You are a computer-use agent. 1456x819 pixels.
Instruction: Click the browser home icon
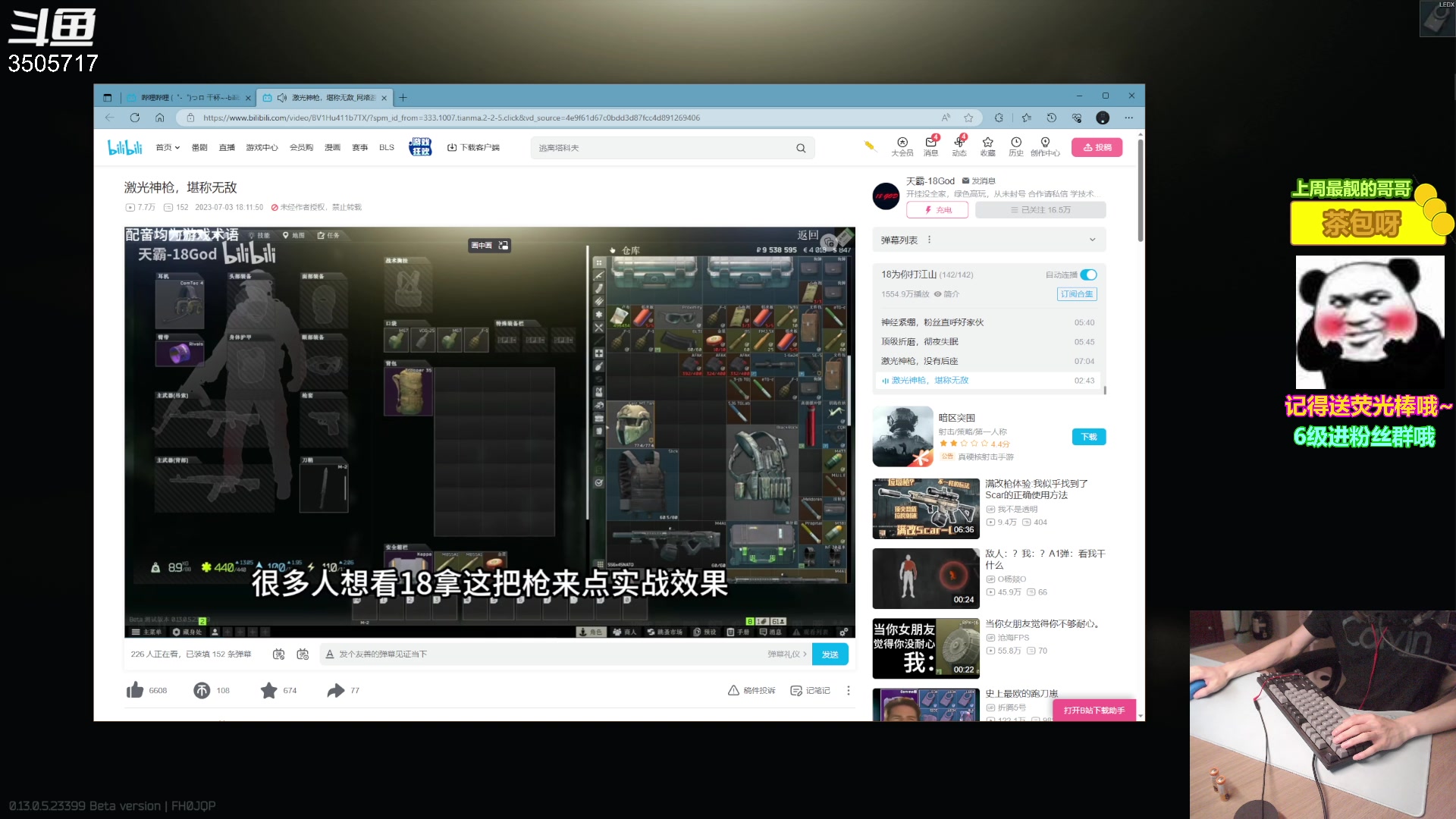159,118
